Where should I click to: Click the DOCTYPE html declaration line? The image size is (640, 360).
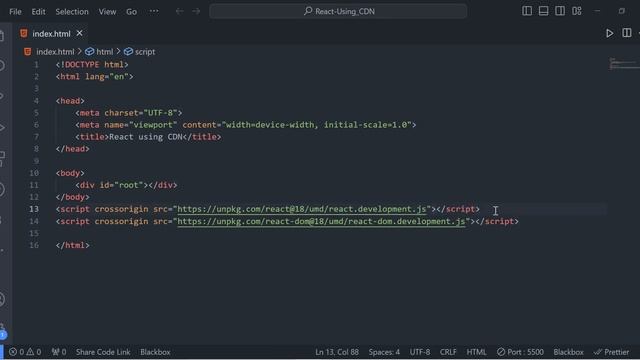pyautogui.click(x=92, y=64)
